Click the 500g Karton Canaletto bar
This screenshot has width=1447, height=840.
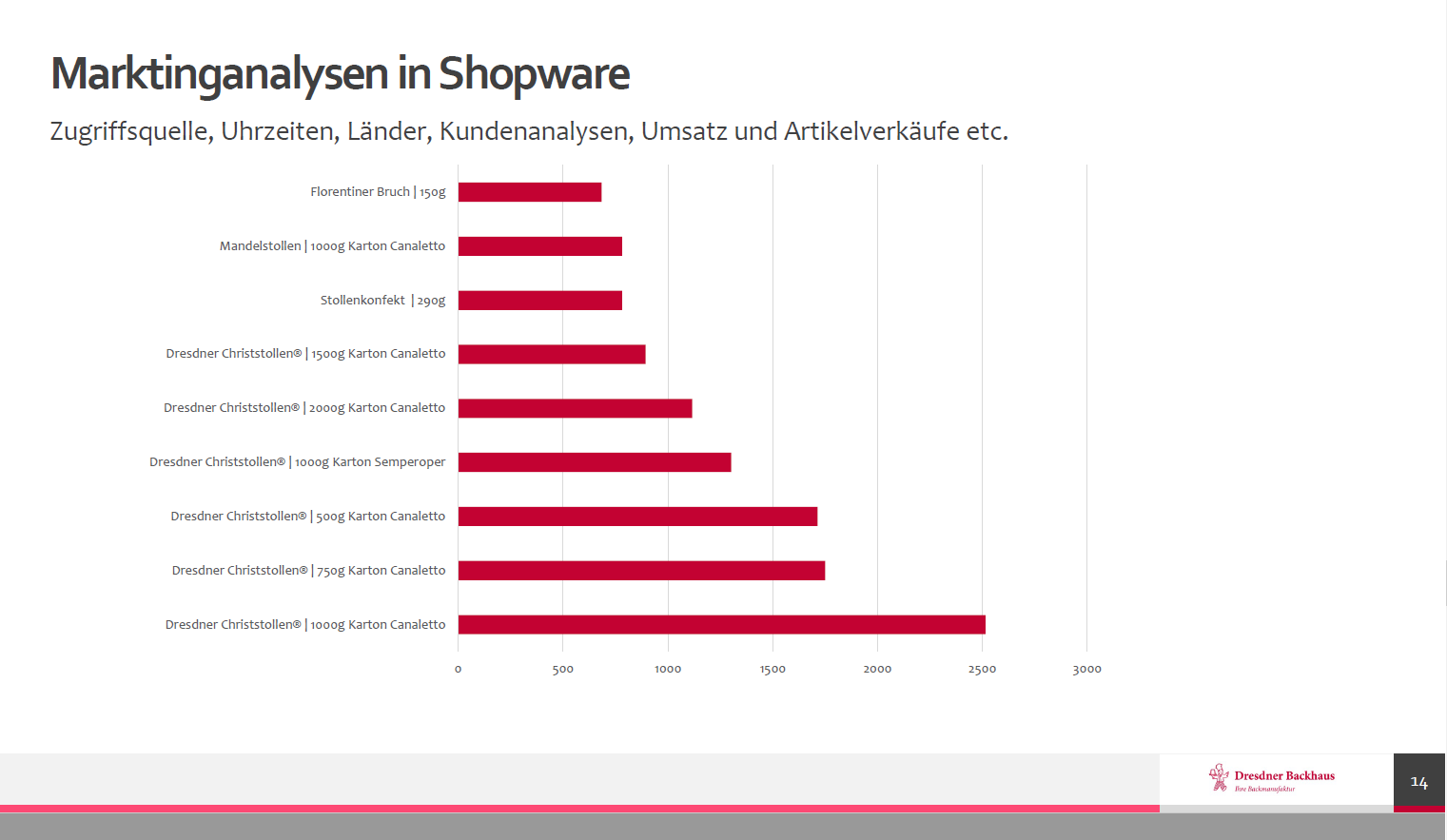(x=638, y=517)
